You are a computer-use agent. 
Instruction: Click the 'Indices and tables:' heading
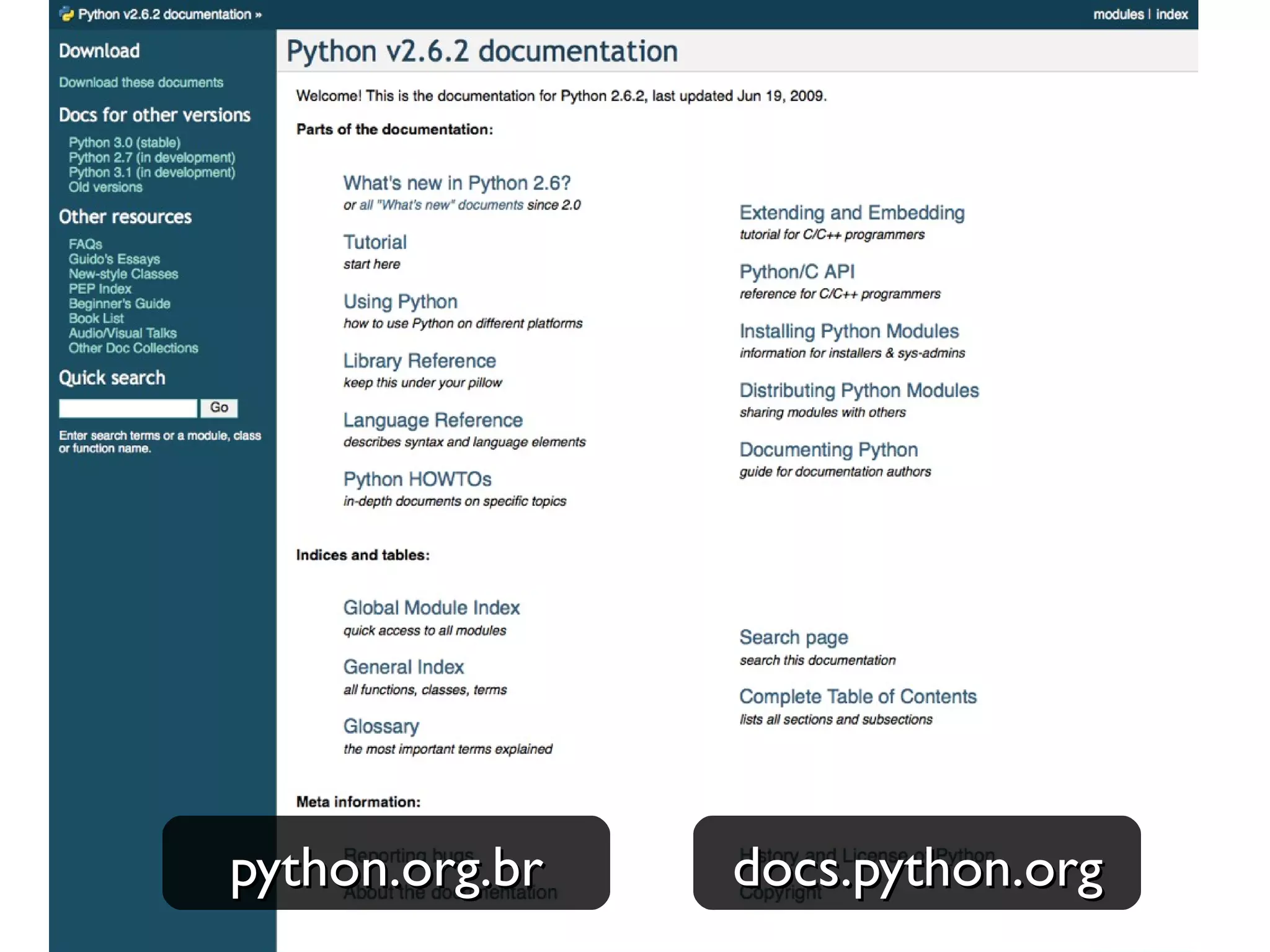click(363, 555)
